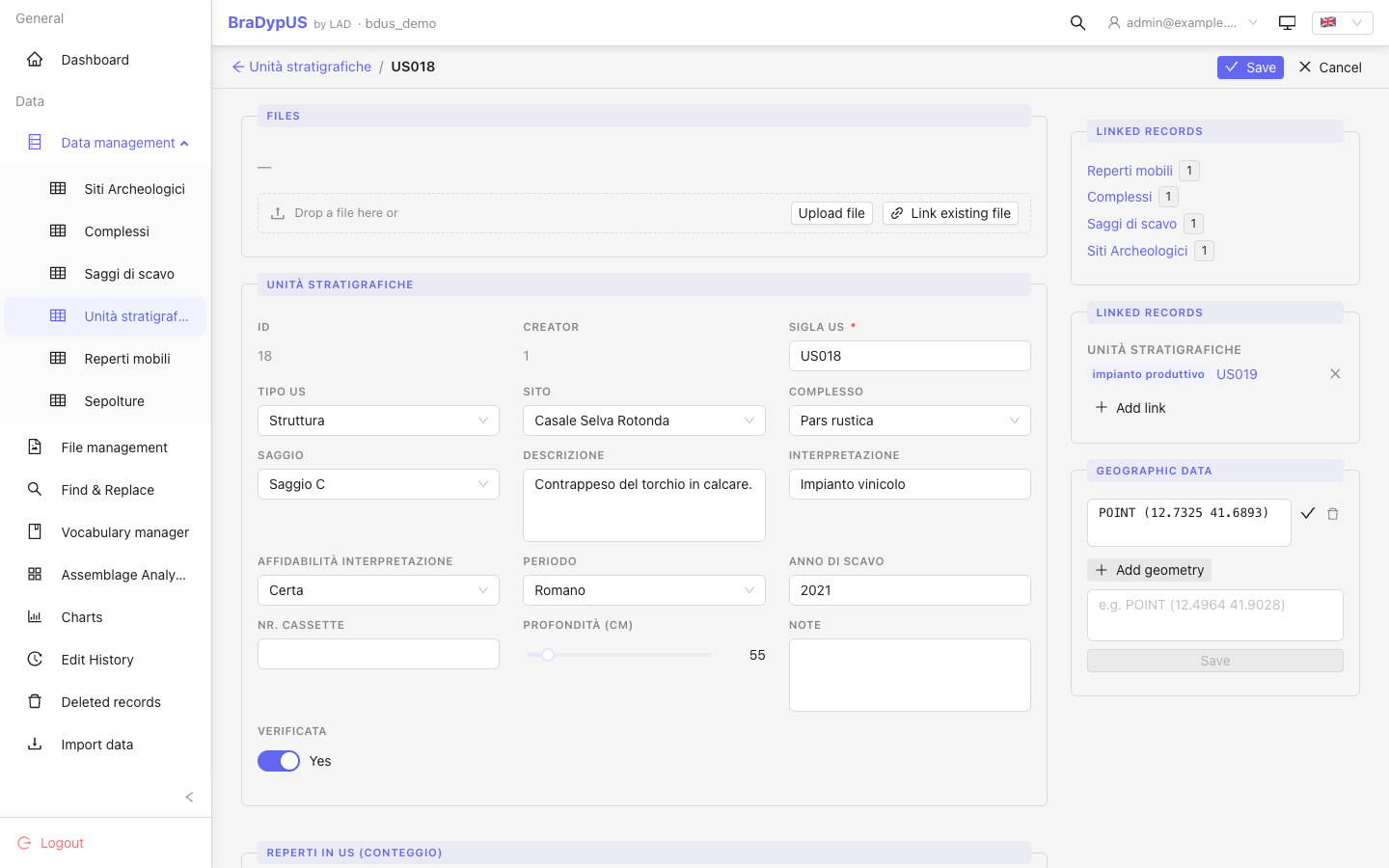Click the Logout link
This screenshot has height=868, width=1389.
(x=62, y=843)
